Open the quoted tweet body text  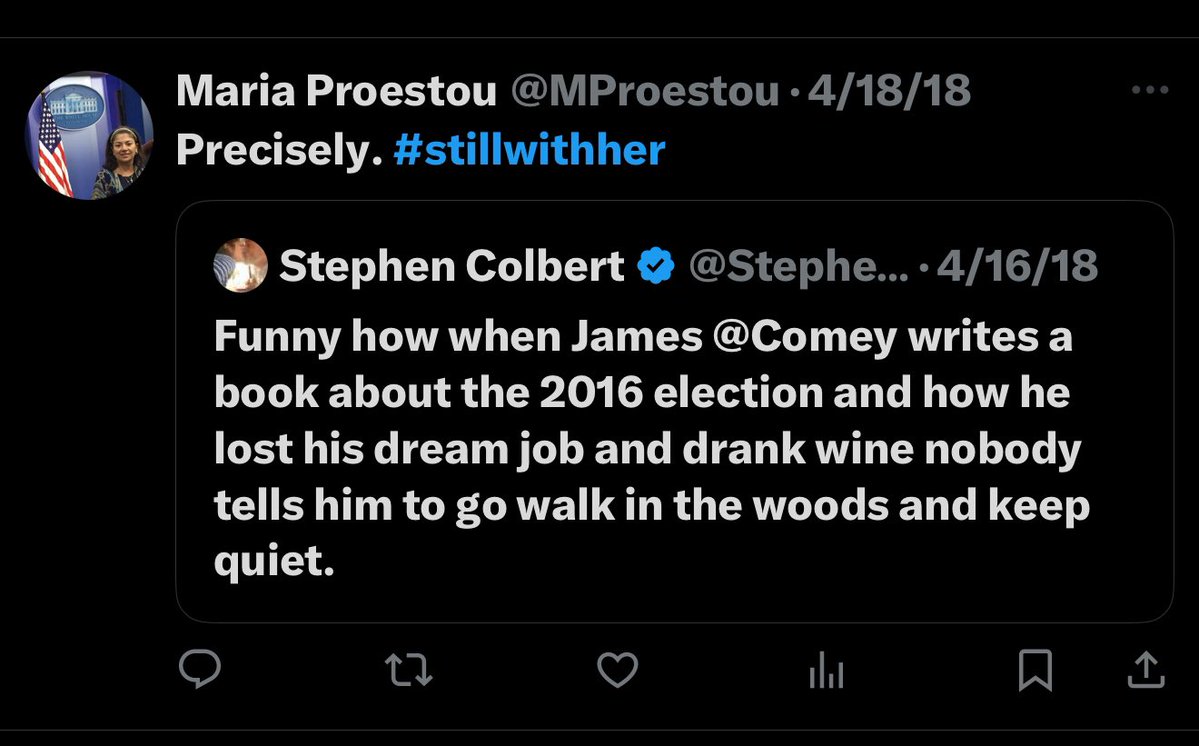pyautogui.click(x=650, y=450)
